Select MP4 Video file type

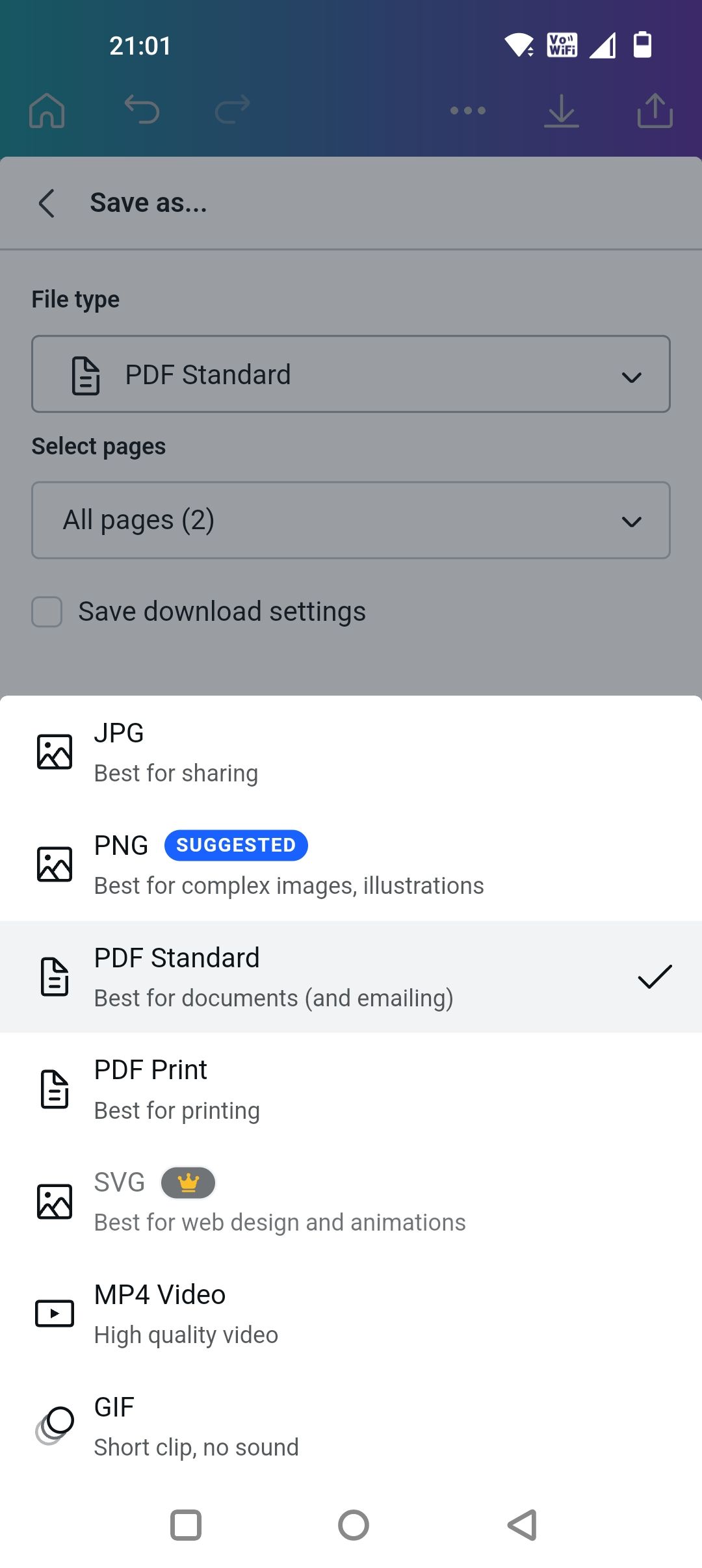[351, 1314]
